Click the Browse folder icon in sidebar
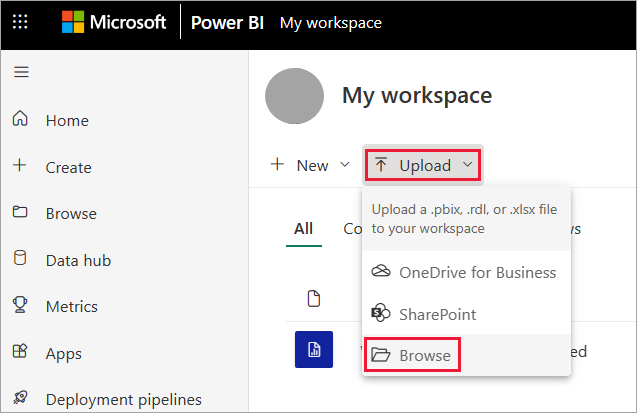The width and height of the screenshot is (637, 413). tap(20, 212)
